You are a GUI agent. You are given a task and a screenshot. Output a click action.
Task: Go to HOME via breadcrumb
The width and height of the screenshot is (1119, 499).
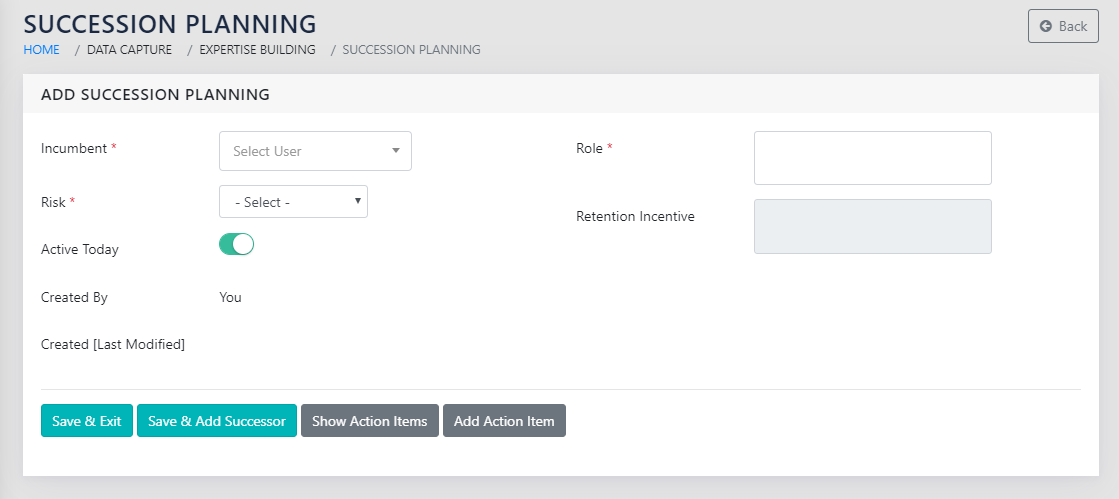pos(41,49)
